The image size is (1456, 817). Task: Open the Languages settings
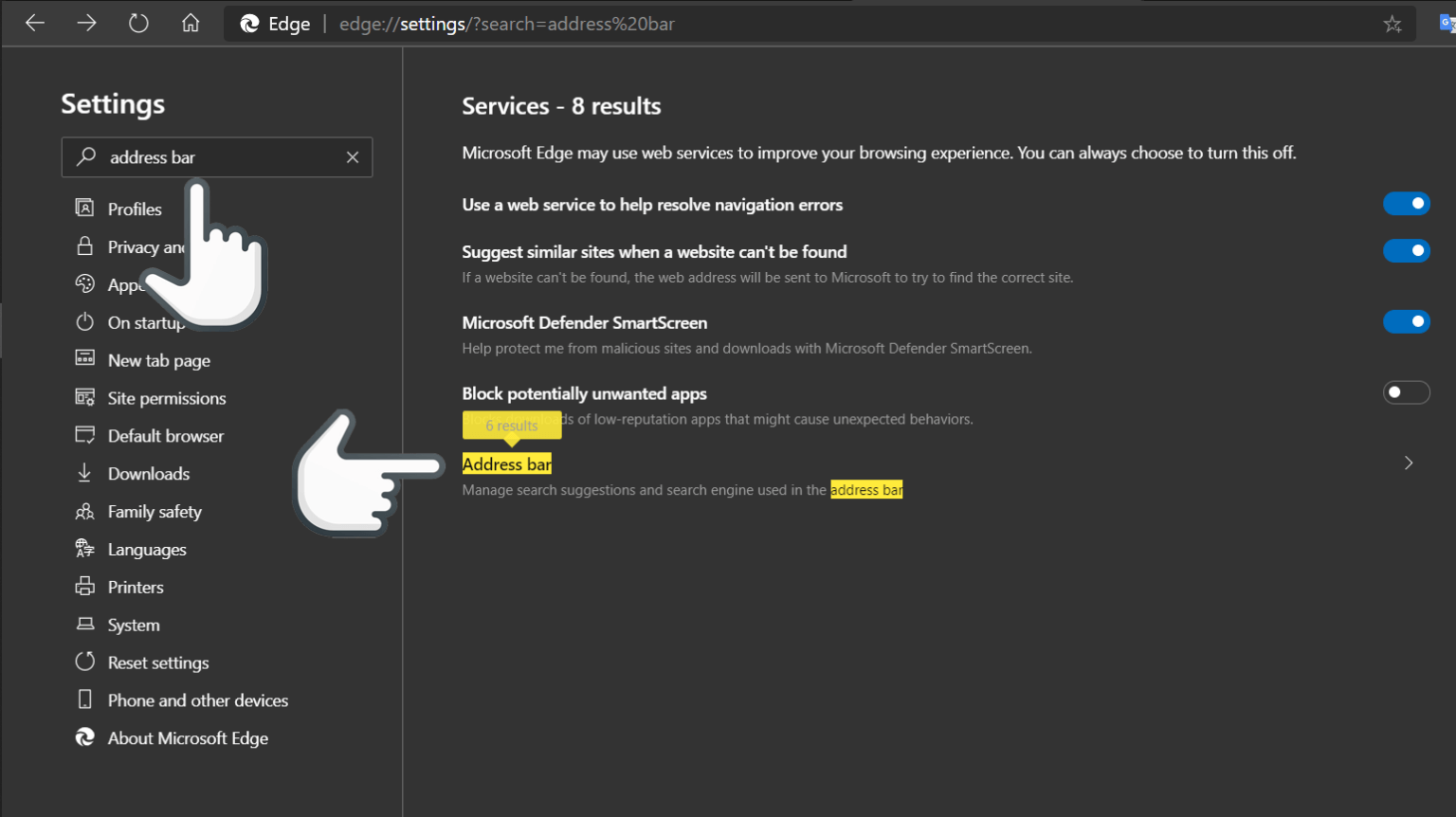click(x=147, y=550)
